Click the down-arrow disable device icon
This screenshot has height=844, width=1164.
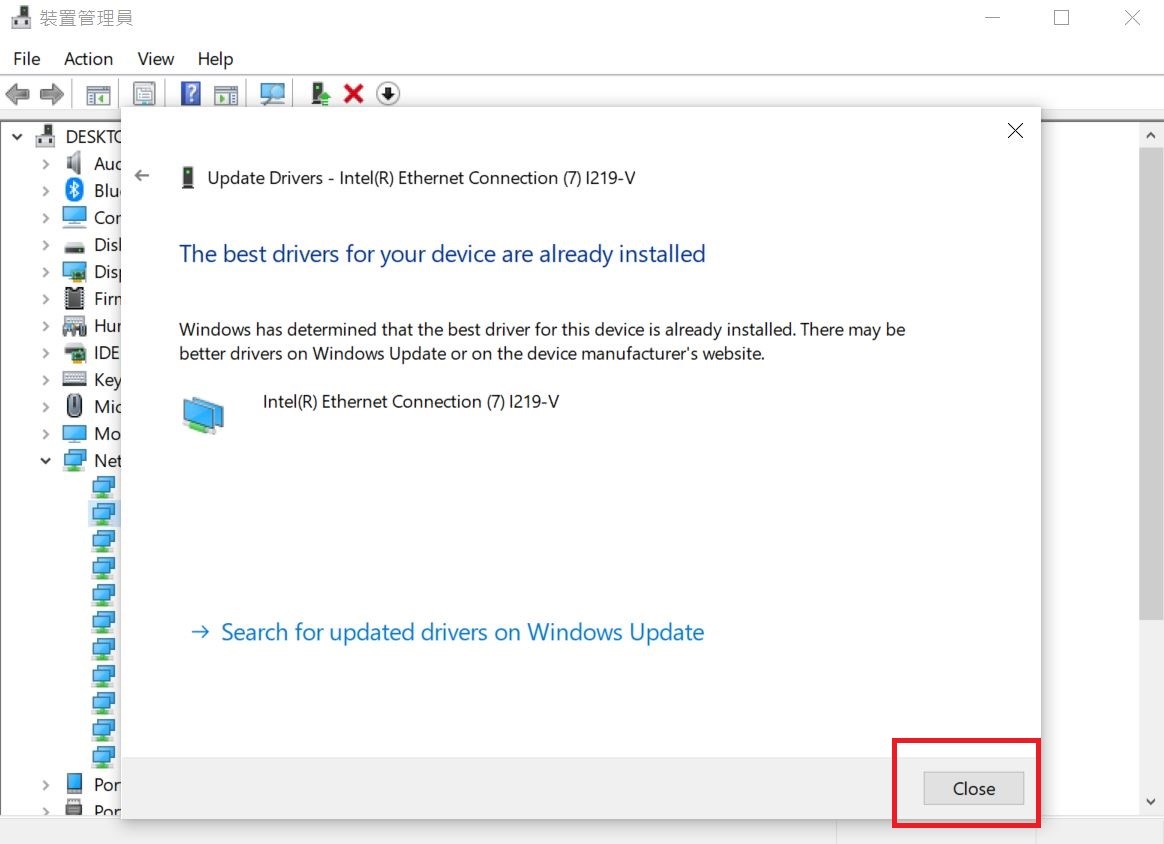point(388,93)
